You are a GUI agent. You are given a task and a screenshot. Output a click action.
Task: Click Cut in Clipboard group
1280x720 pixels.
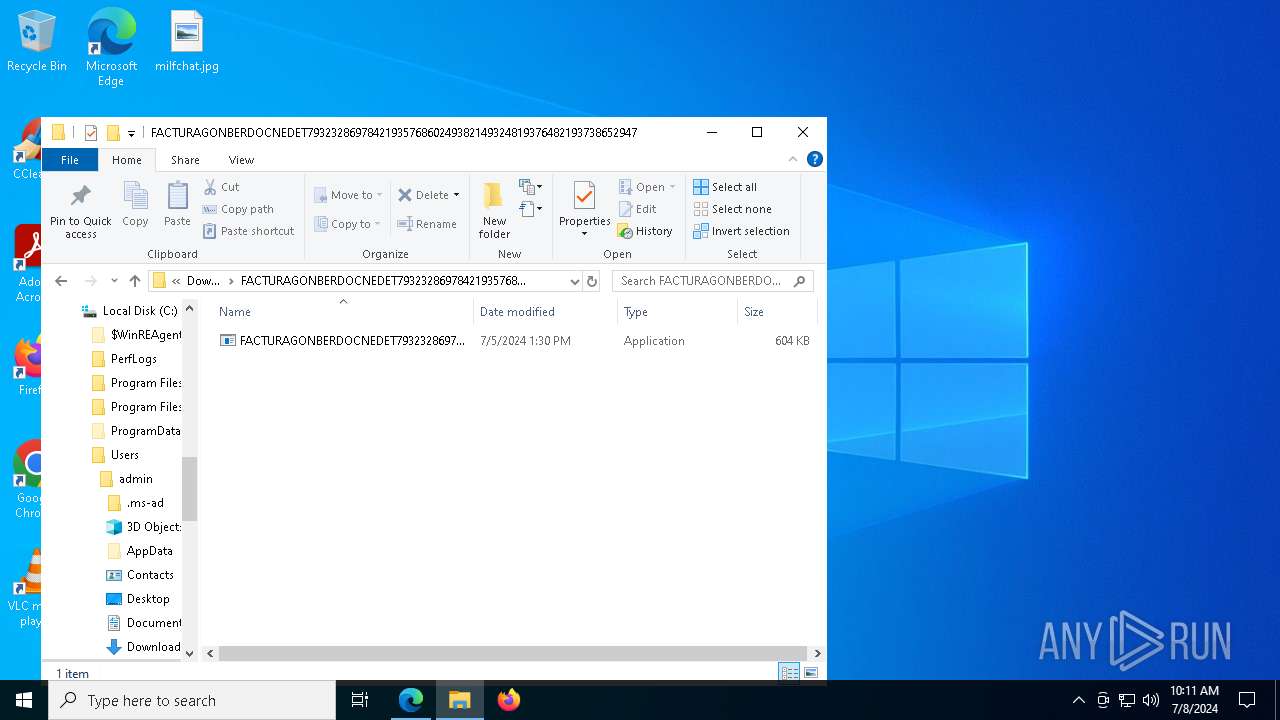pyautogui.click(x=222, y=187)
